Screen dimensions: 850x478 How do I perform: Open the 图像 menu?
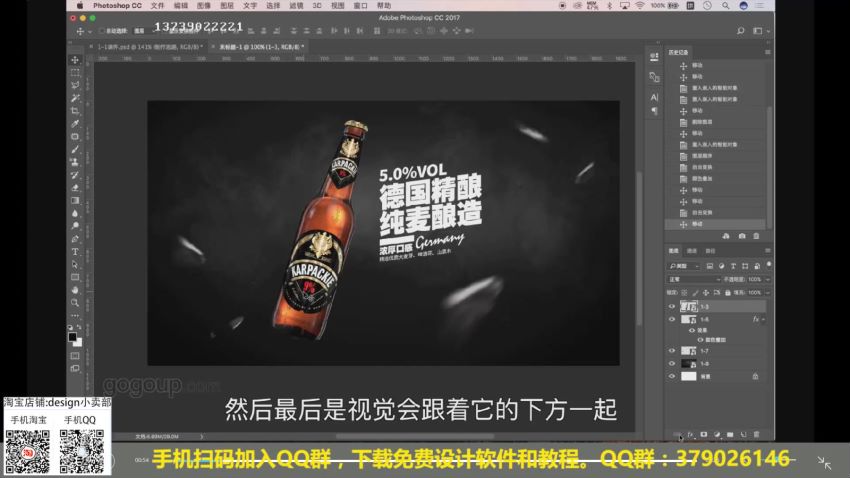point(203,5)
